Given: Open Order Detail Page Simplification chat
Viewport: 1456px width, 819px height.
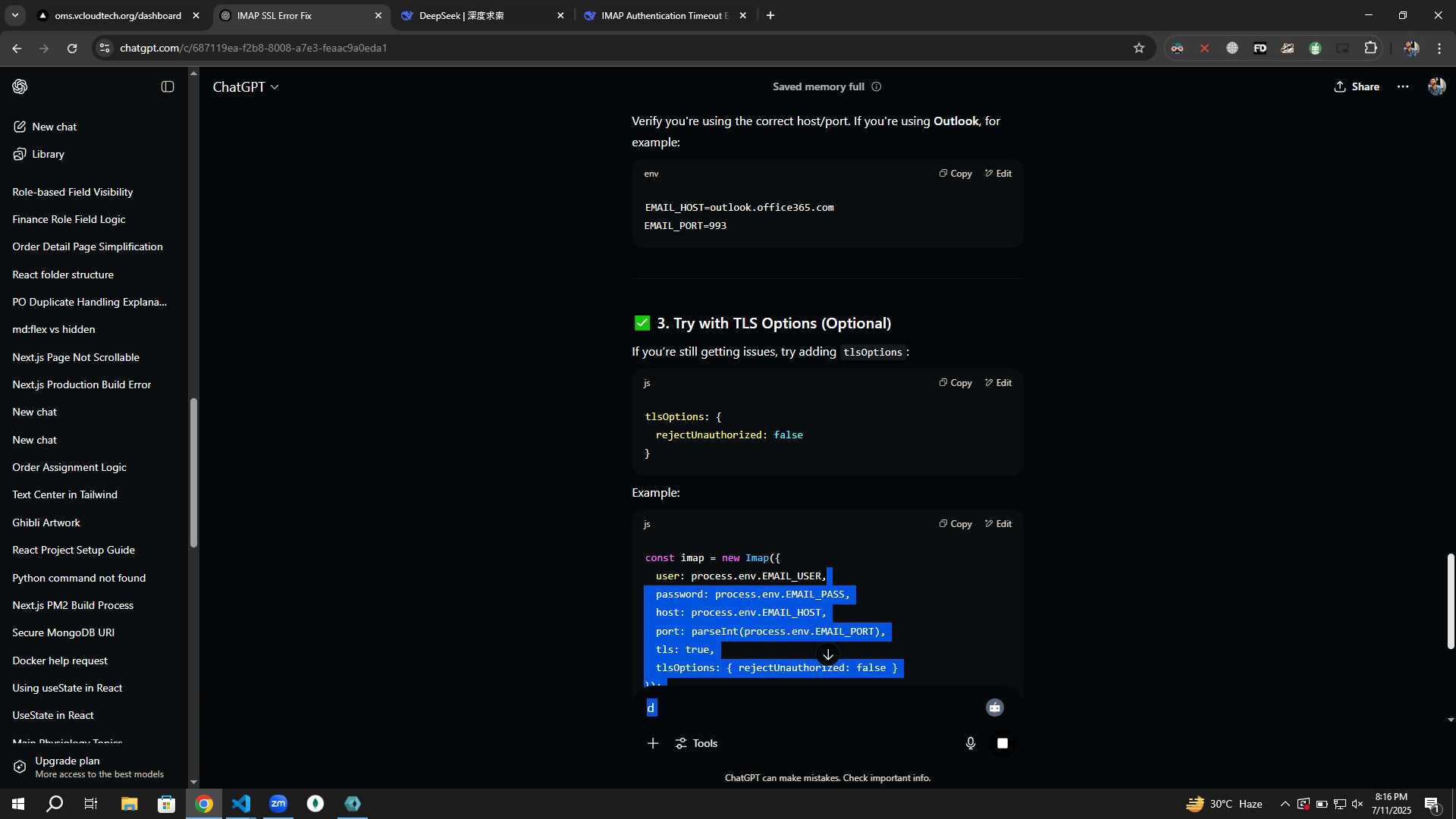Looking at the screenshot, I should pyautogui.click(x=87, y=246).
